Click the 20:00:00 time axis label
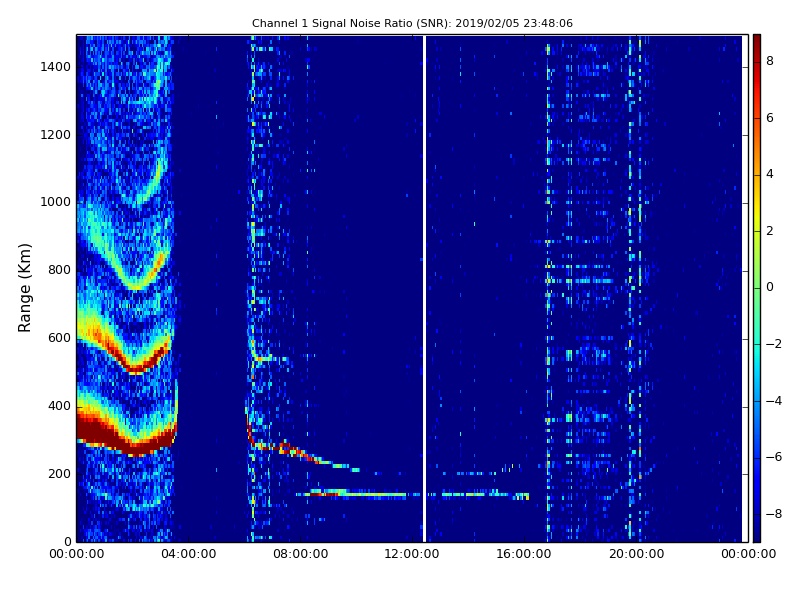Screen dimensions: 800x600 (x=636, y=554)
